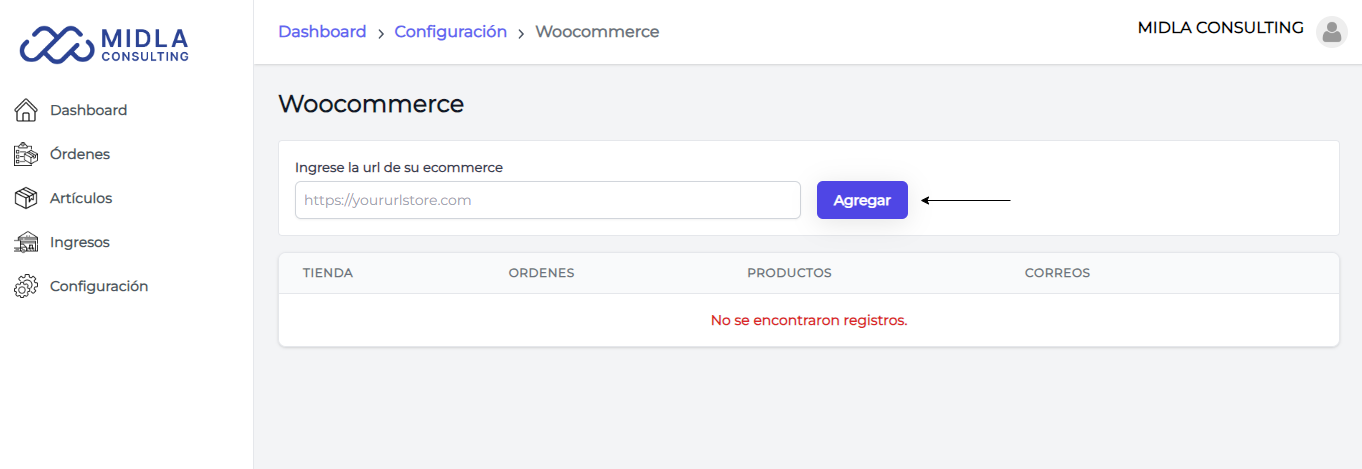Open the user avatar icon menu
Viewport: 1362px width, 469px height.
pyautogui.click(x=1331, y=32)
